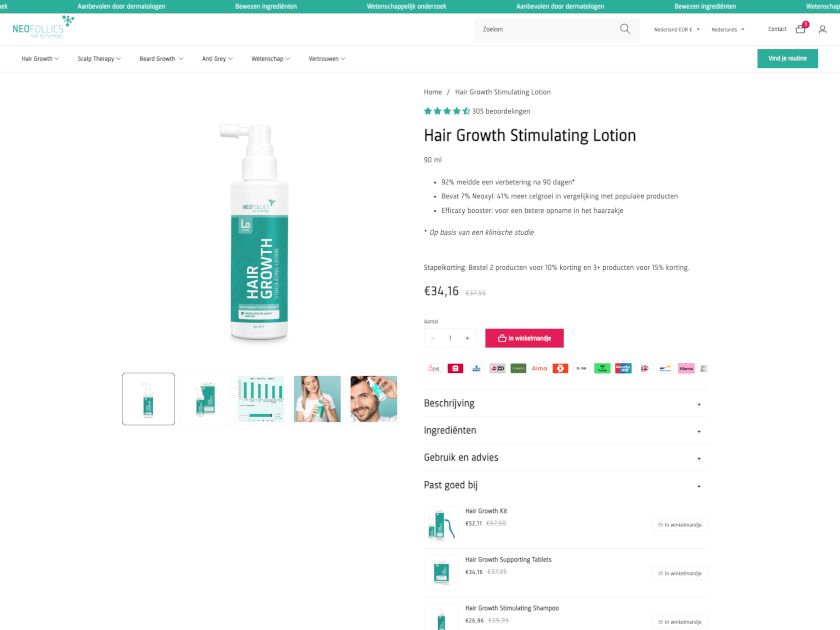The width and height of the screenshot is (840, 630).
Task: Click the search magnifier icon
Action: (x=625, y=29)
